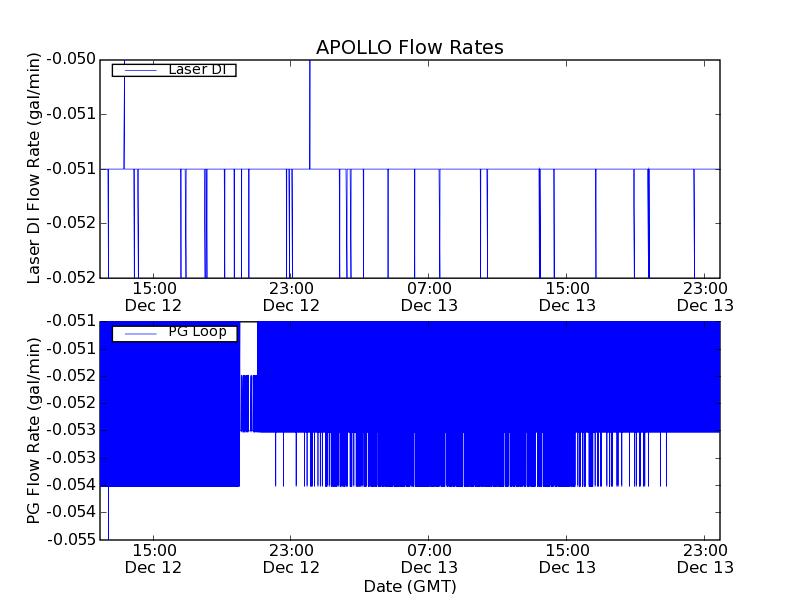Click bottom plot tick '15:00 Dec 13'
This screenshot has width=800, height=600.
[x=567, y=559]
